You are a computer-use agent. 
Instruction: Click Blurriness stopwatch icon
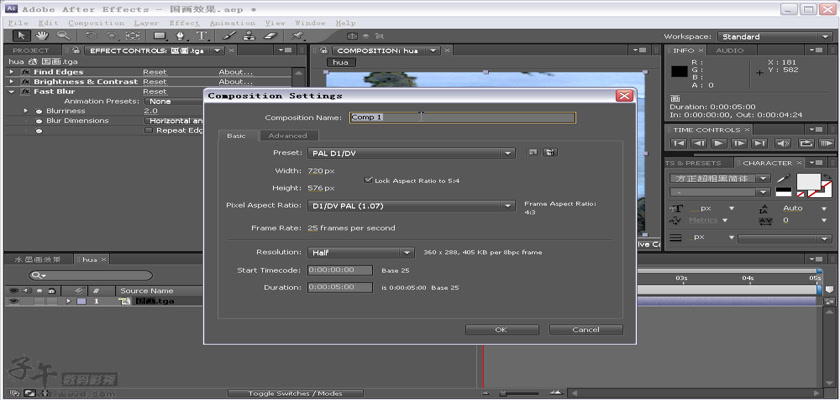[x=39, y=111]
